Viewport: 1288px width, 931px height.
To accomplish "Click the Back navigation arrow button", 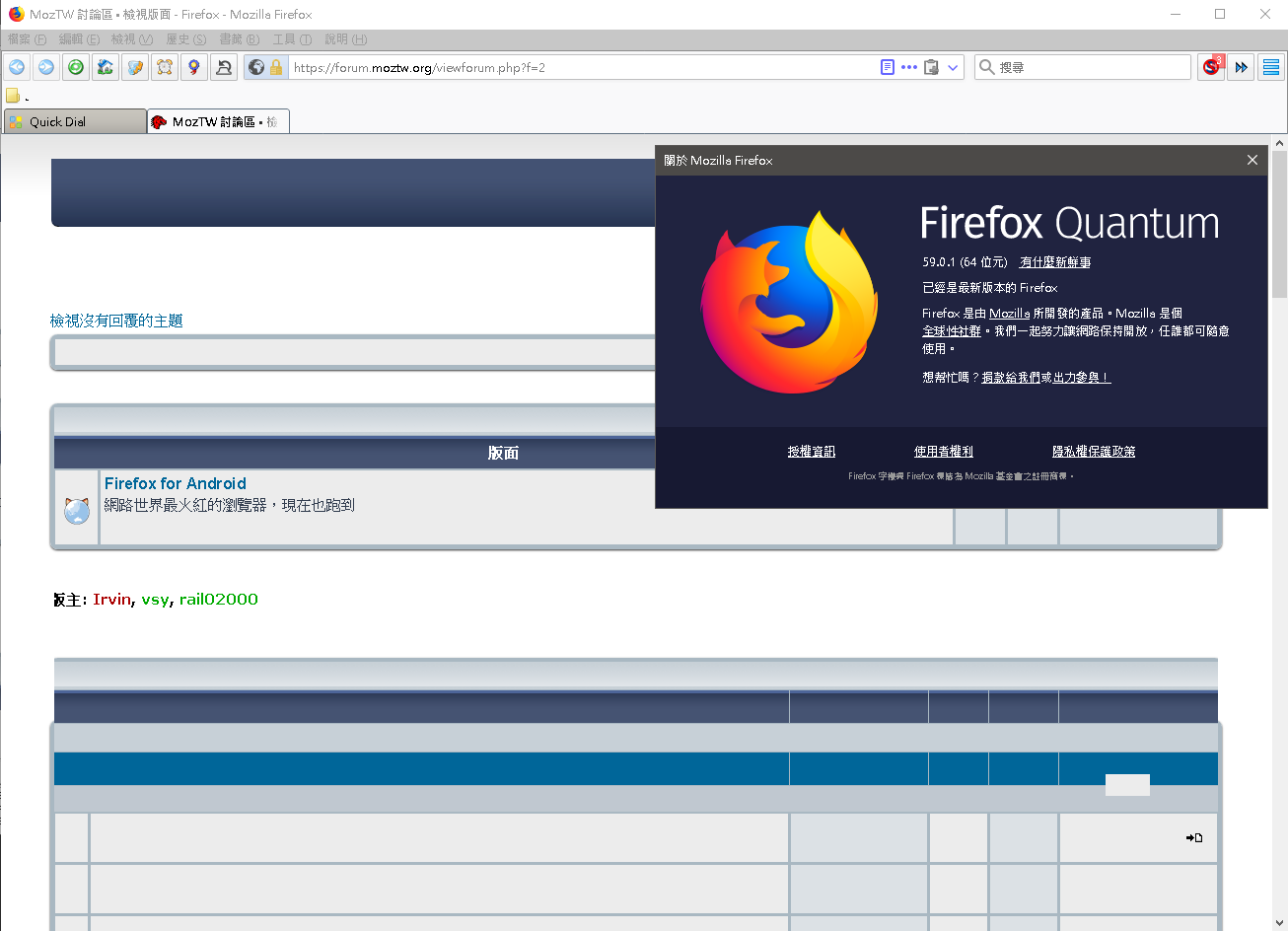I will point(17,67).
